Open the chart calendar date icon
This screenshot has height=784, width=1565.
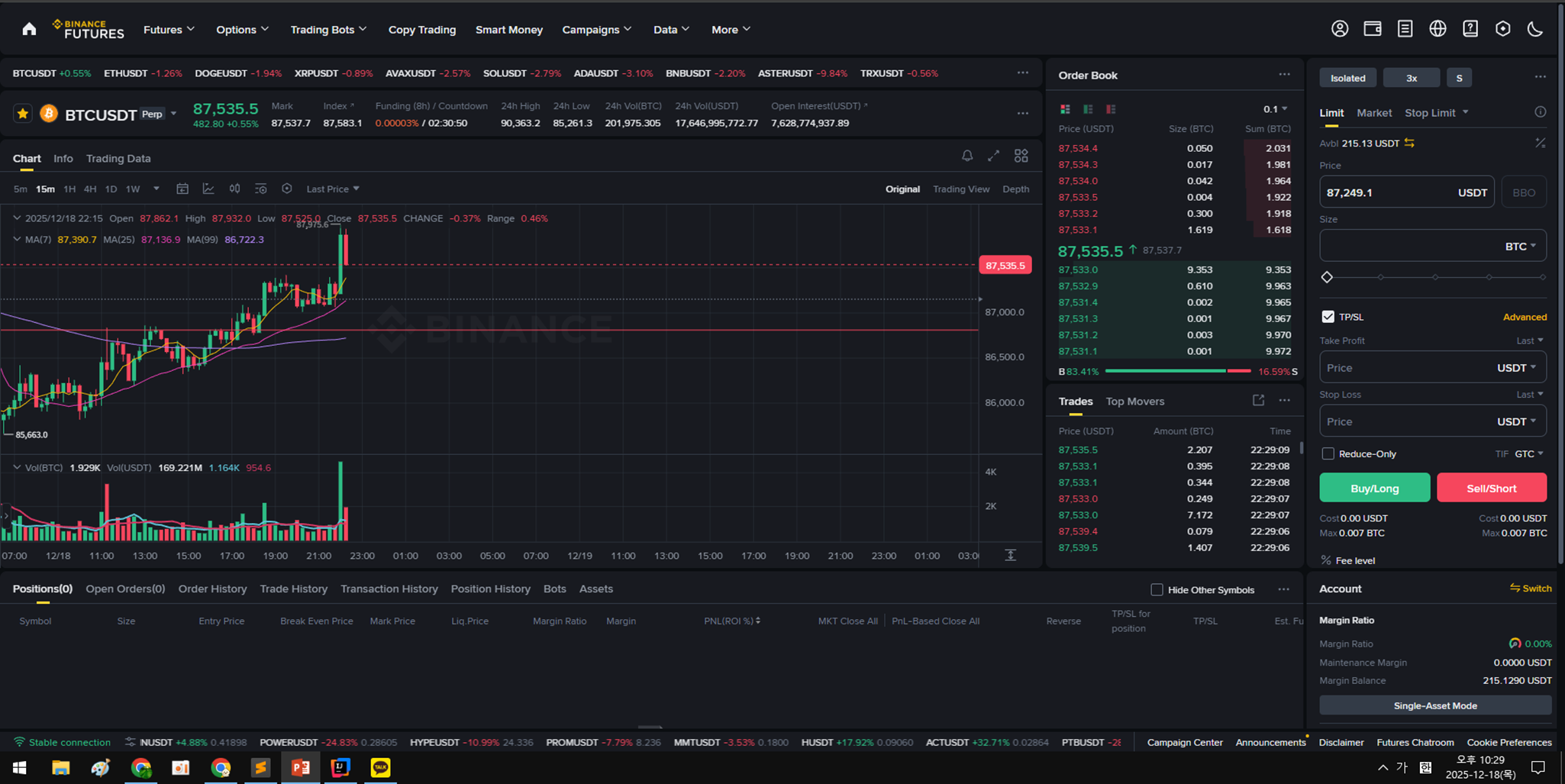(182, 189)
